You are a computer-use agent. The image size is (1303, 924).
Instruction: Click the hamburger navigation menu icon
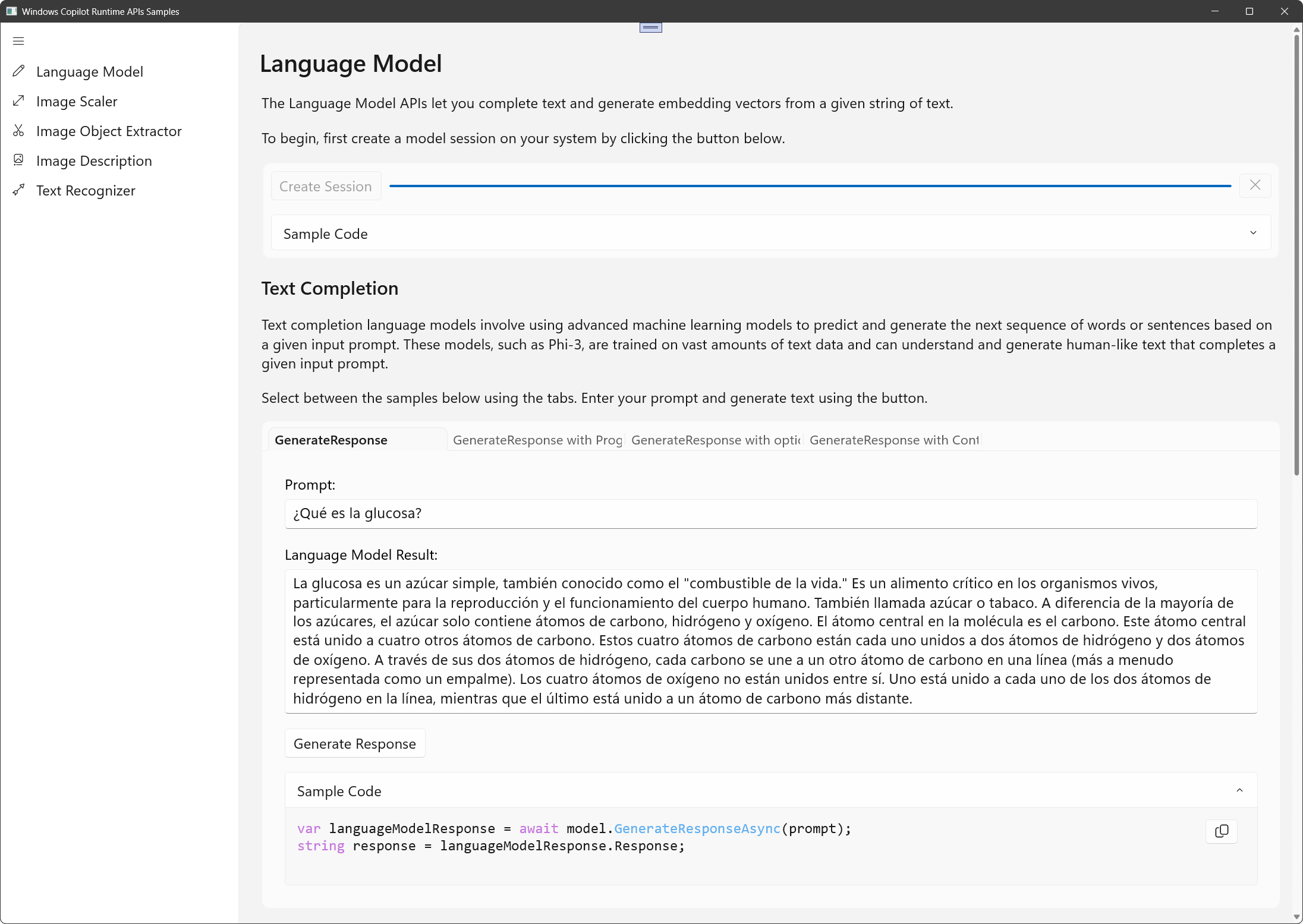point(18,41)
